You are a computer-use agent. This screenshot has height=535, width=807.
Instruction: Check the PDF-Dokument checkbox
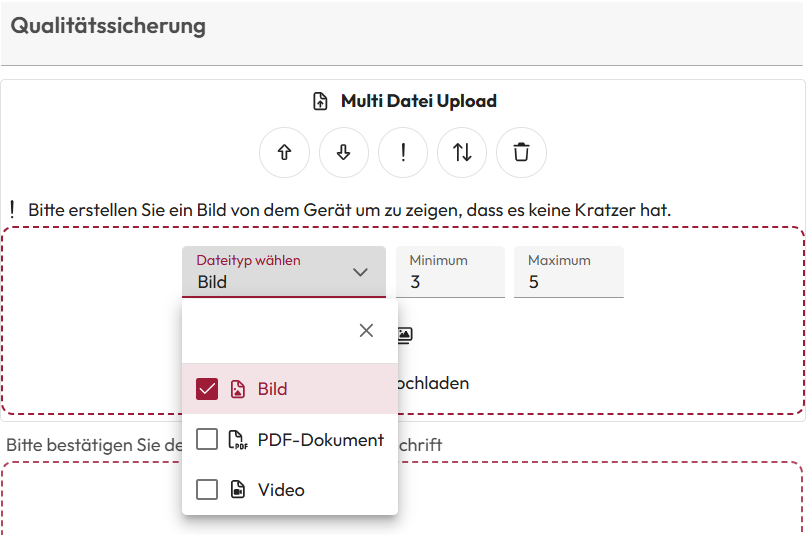(x=207, y=440)
